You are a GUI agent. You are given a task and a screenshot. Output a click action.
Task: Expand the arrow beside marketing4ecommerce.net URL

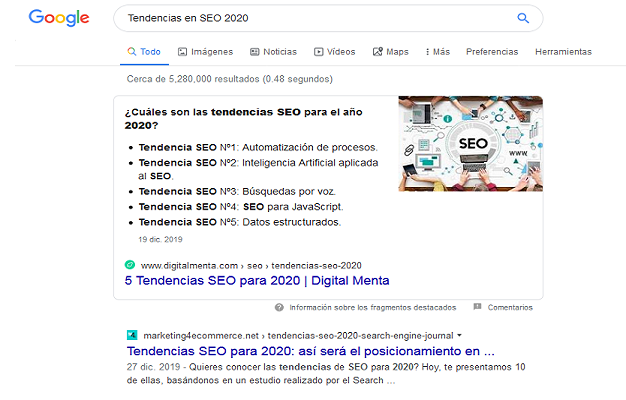tap(460, 335)
